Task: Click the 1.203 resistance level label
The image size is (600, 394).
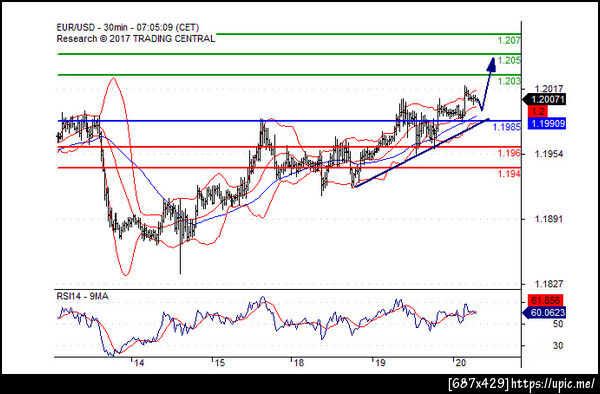Action: click(x=509, y=81)
